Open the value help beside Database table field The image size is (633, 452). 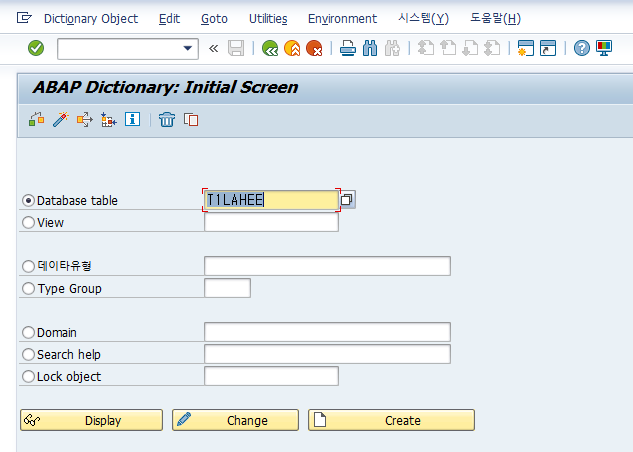coord(347,200)
